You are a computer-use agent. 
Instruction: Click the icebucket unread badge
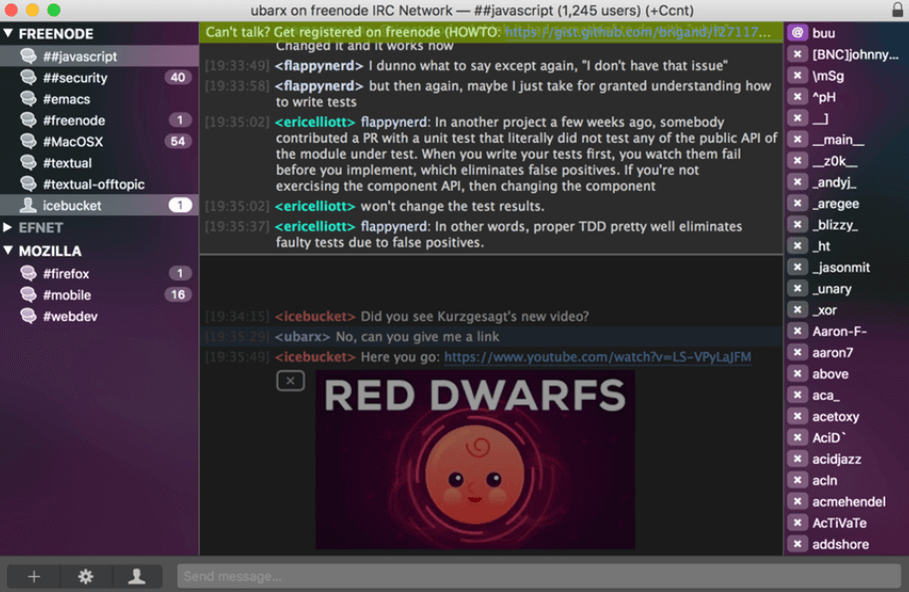[x=180, y=205]
